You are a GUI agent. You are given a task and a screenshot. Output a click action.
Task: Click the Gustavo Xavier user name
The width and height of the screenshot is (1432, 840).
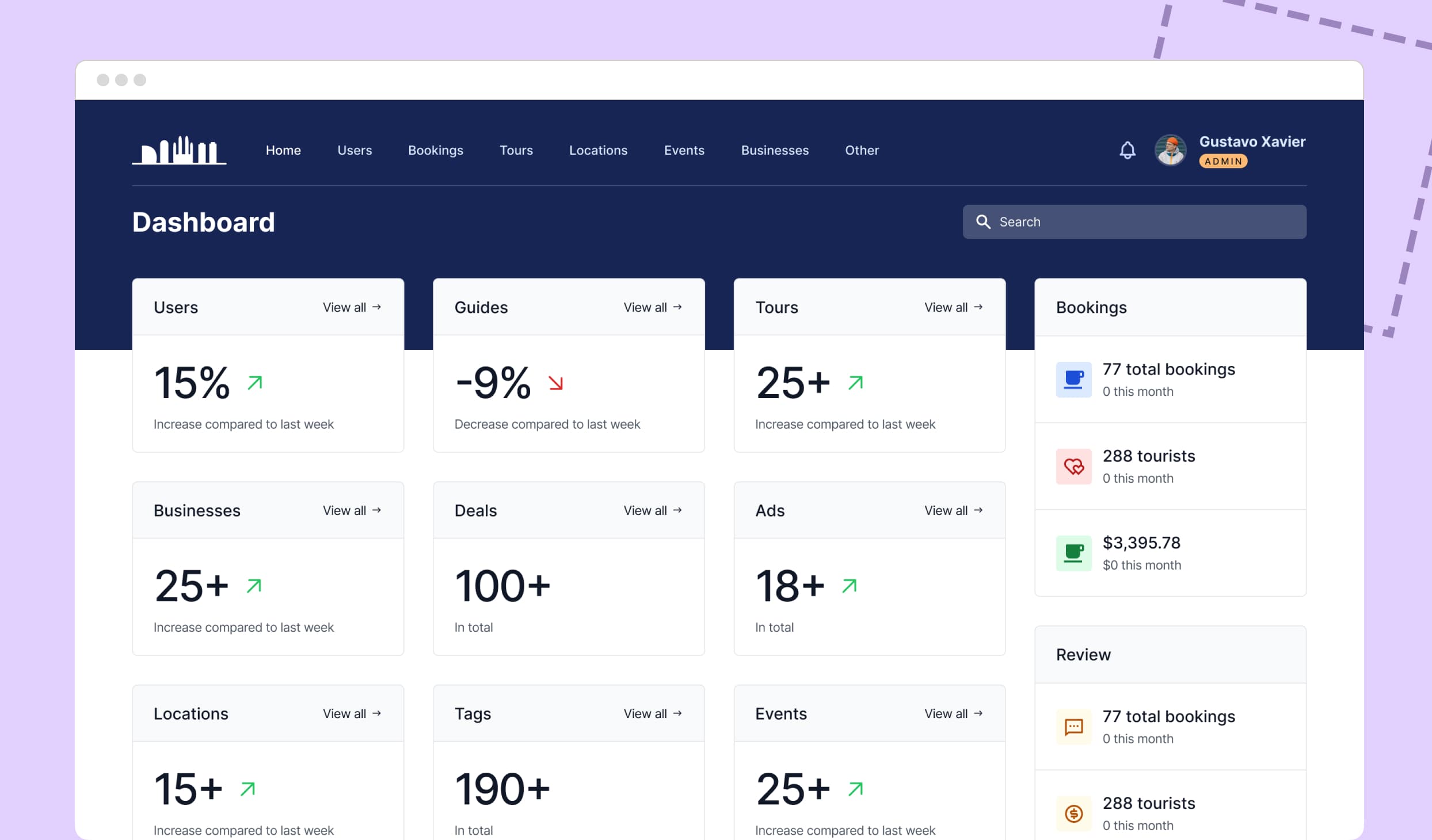coord(1252,142)
